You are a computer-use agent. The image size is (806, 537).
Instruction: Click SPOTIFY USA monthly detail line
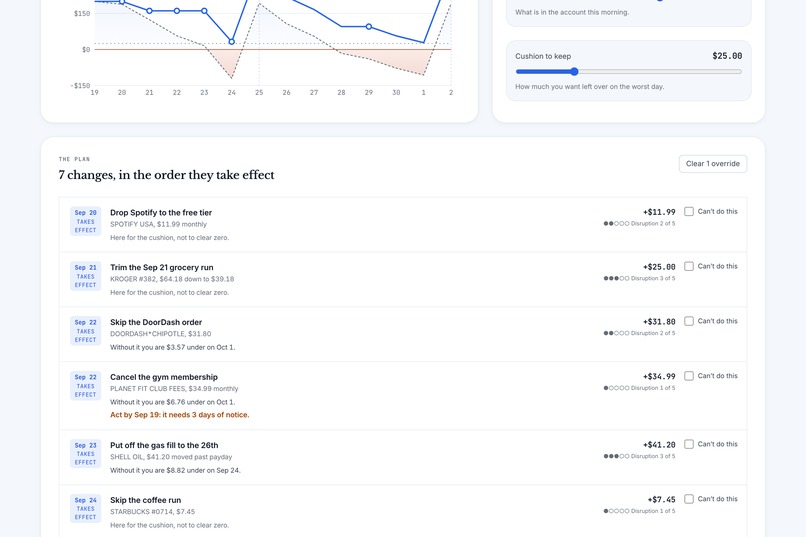click(x=158, y=224)
